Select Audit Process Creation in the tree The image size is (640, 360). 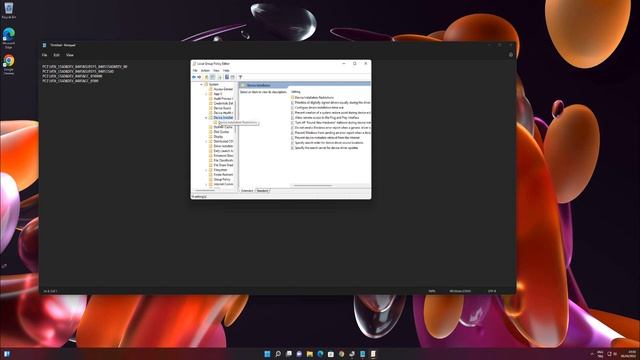[220, 98]
